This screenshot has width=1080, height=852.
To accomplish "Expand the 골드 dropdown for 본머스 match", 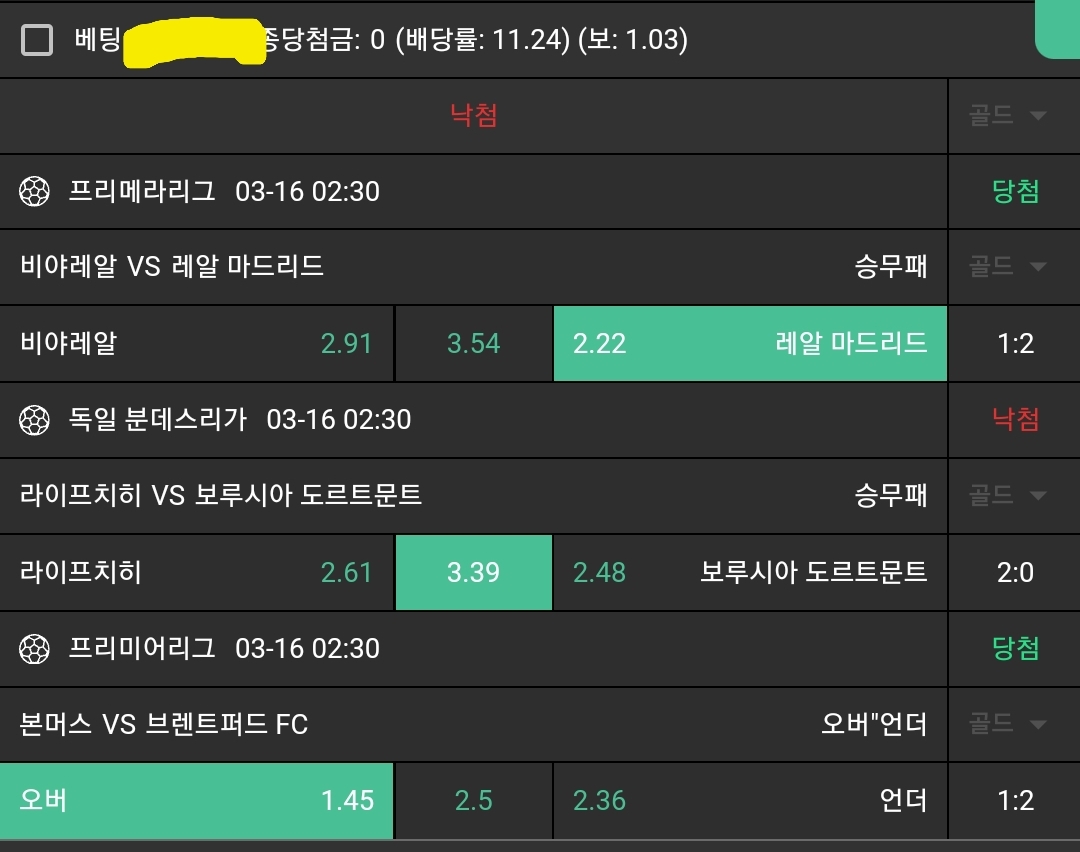I will [1007, 724].
